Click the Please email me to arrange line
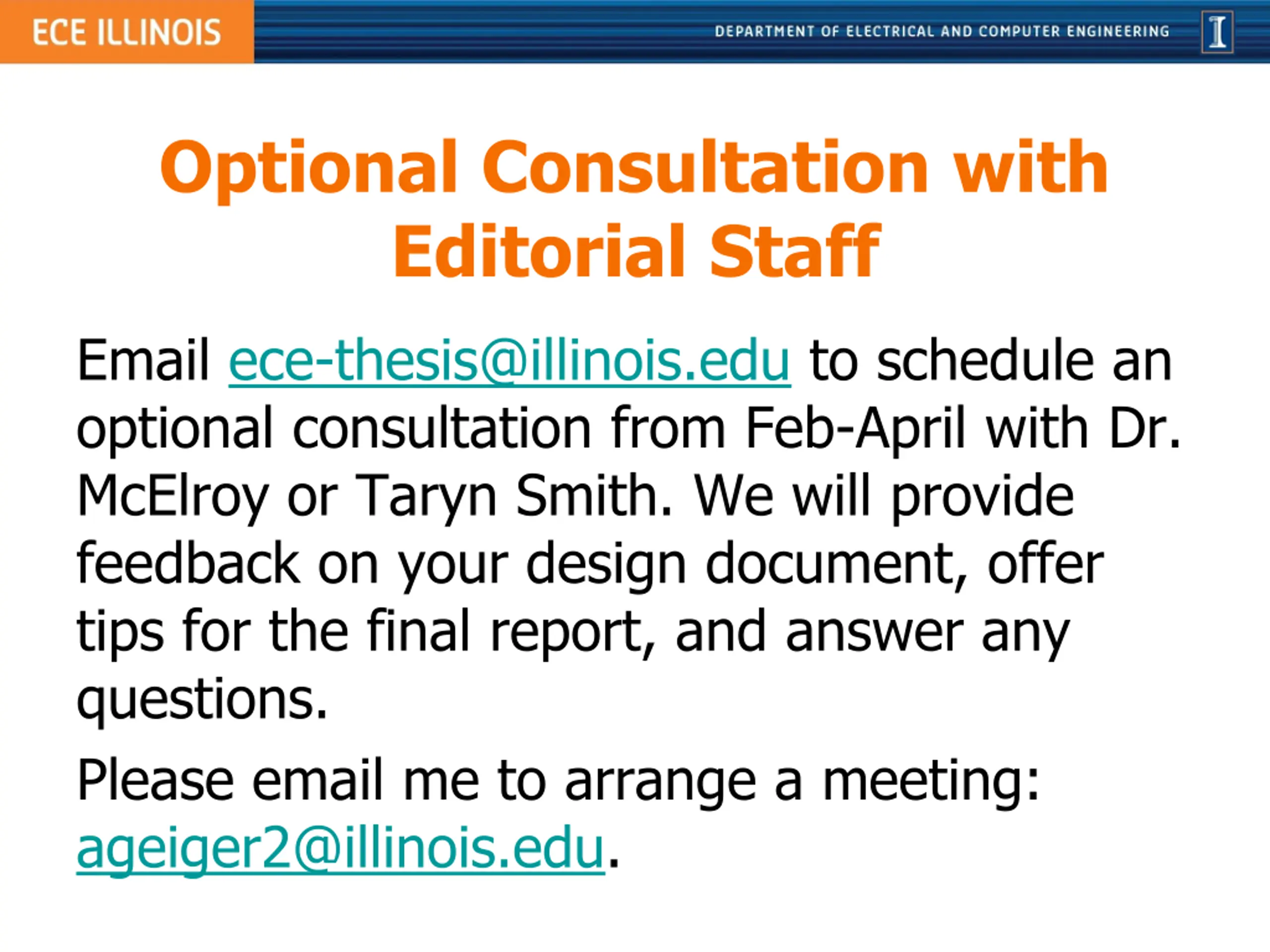The height and width of the screenshot is (952, 1270). [x=559, y=780]
